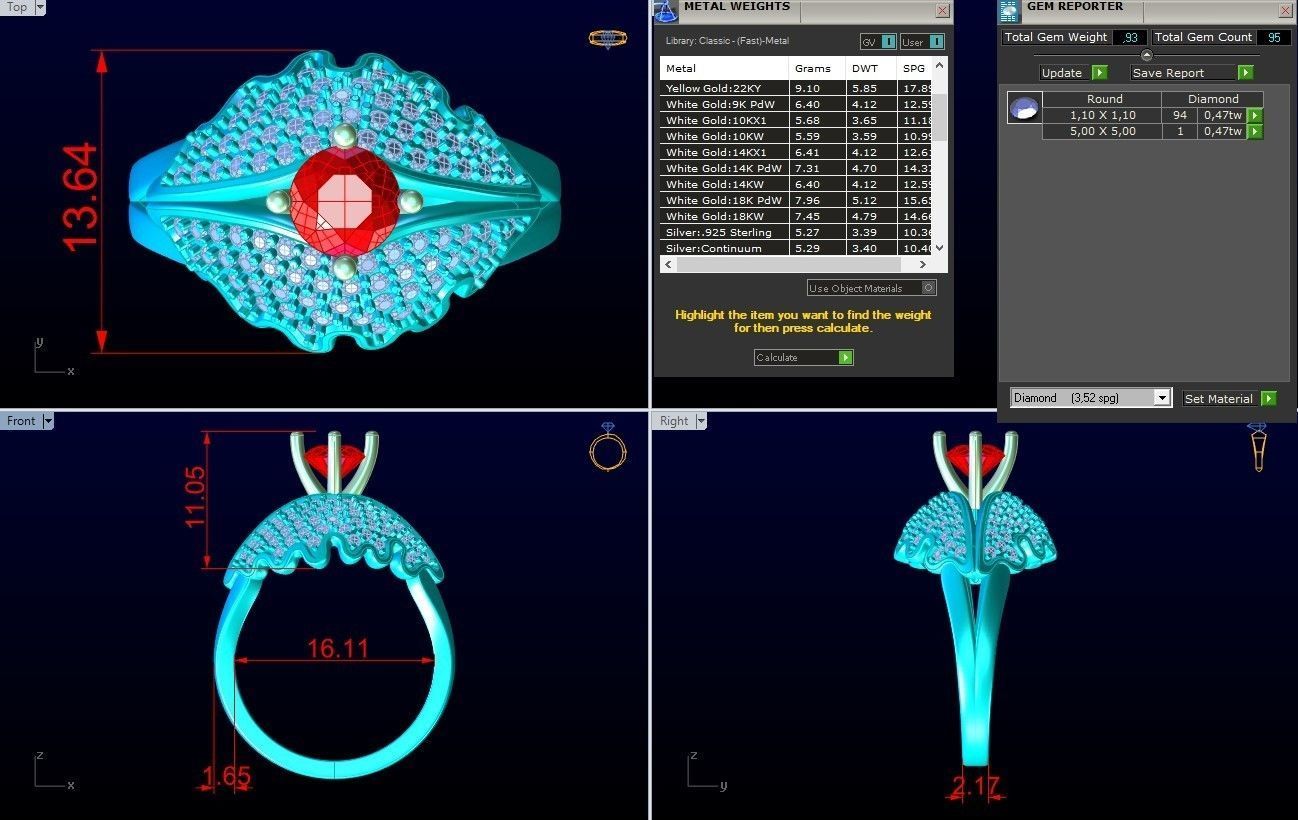Screen dimensions: 1298x820
Task: Click the green arrow beside Calculate
Action: coord(846,358)
